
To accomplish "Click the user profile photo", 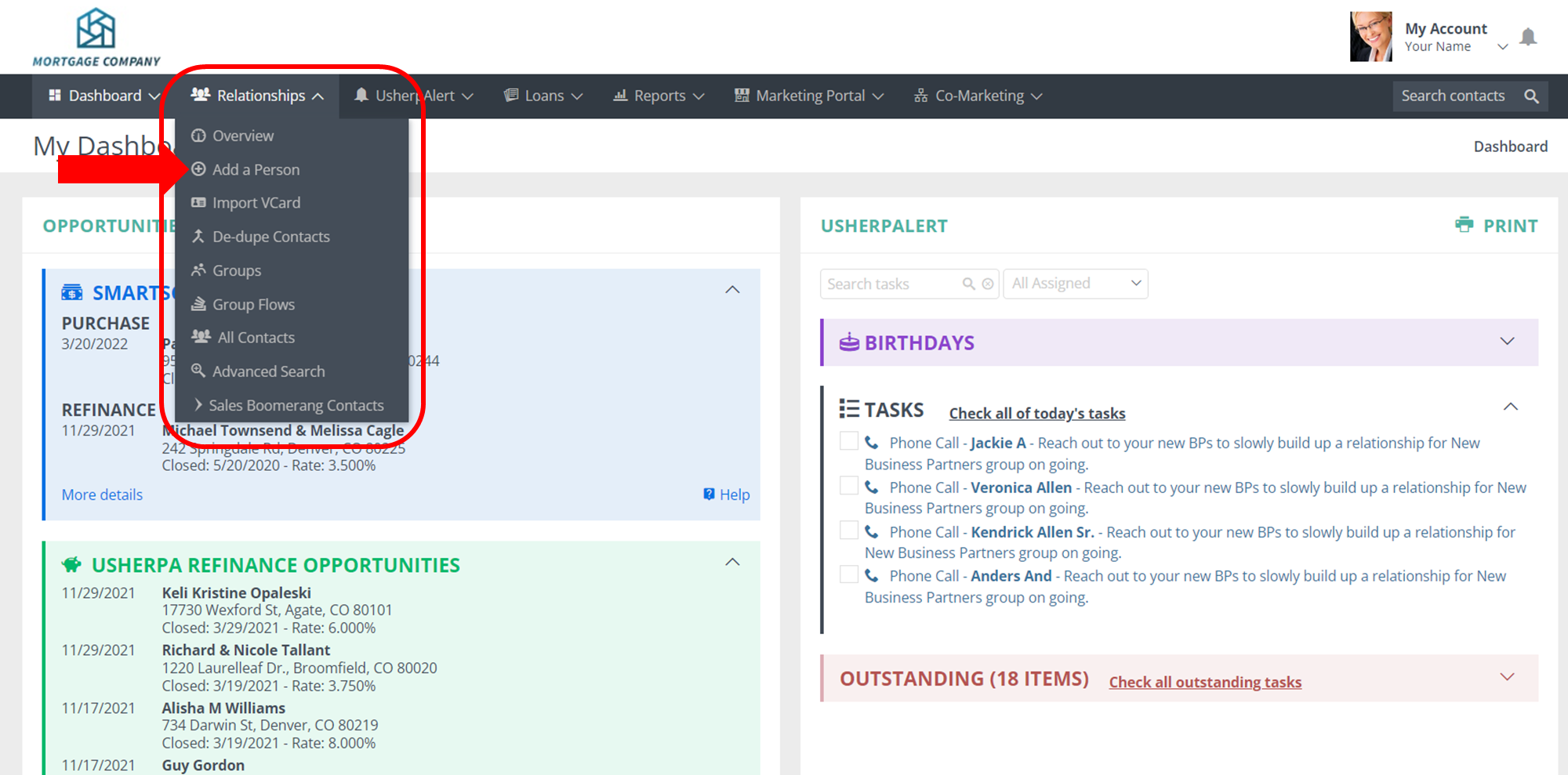I will pyautogui.click(x=1370, y=37).
